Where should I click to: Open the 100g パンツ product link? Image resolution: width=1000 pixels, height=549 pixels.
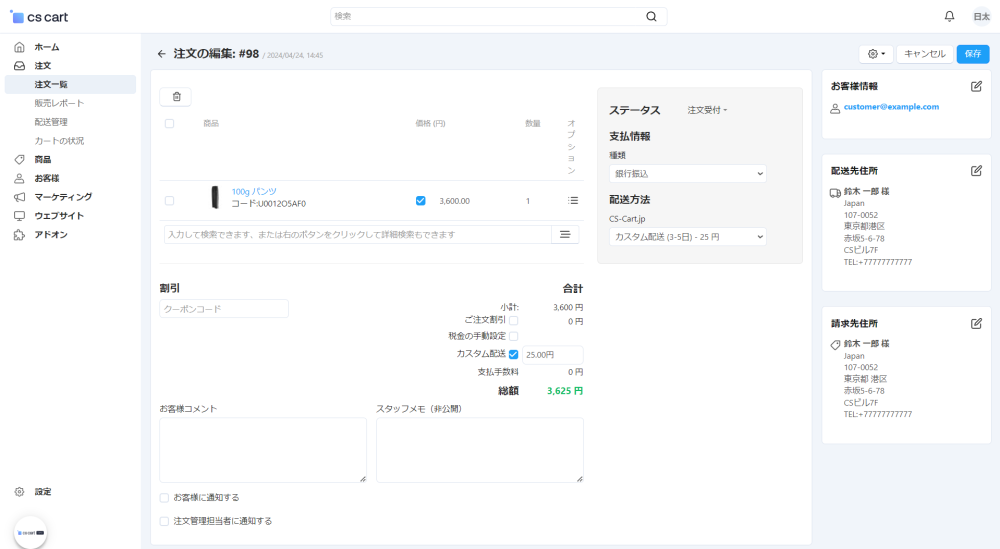point(254,191)
